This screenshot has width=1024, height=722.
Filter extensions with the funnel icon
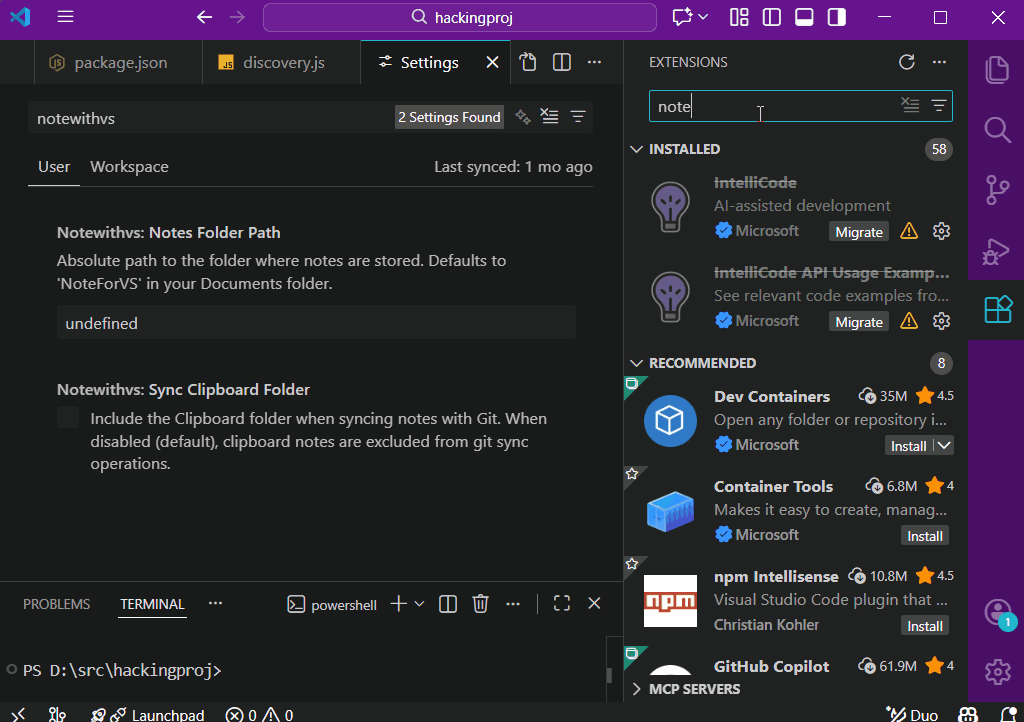click(938, 105)
